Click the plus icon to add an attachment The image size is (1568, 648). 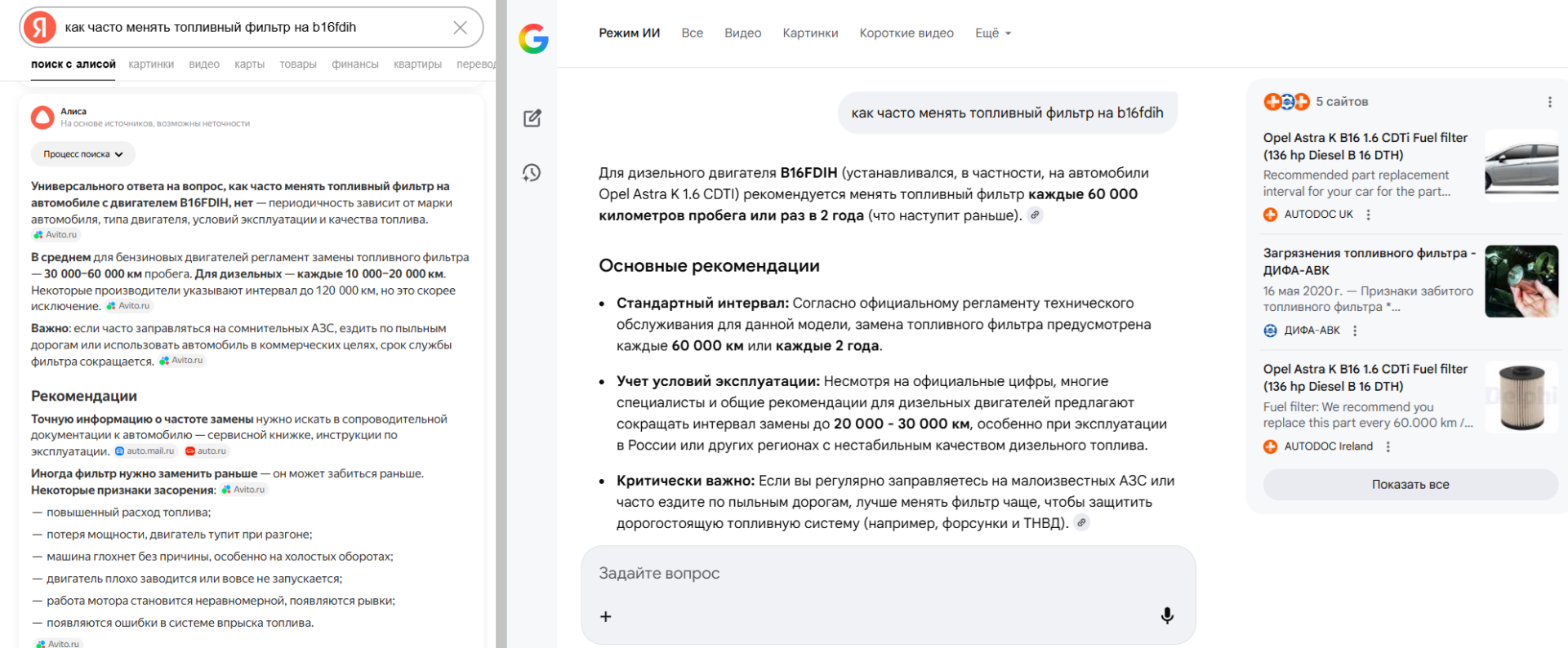coord(605,616)
